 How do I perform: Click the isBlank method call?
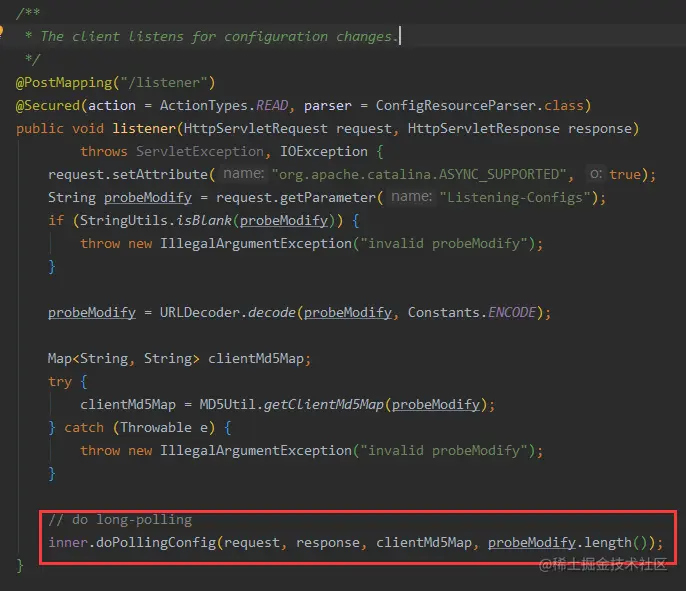(x=204, y=220)
